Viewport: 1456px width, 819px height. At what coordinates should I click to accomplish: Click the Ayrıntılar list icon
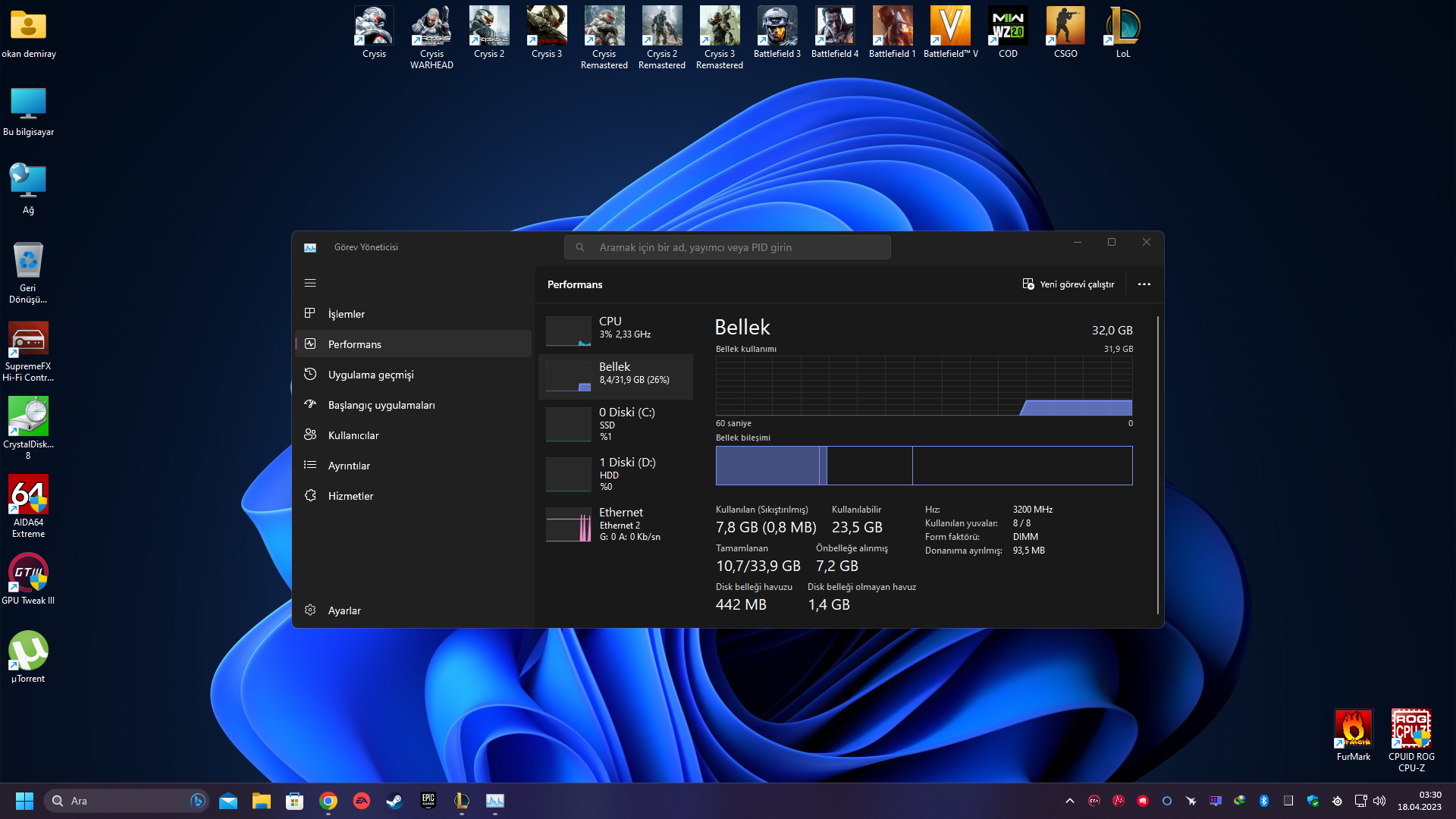tap(310, 465)
